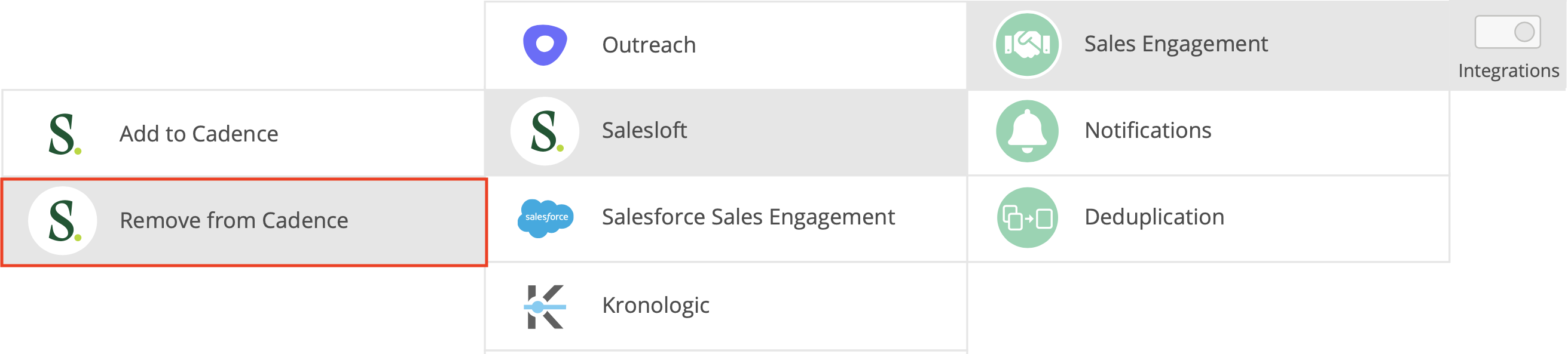1568x354 pixels.
Task: Click the Integrations label under switch
Action: [1508, 71]
